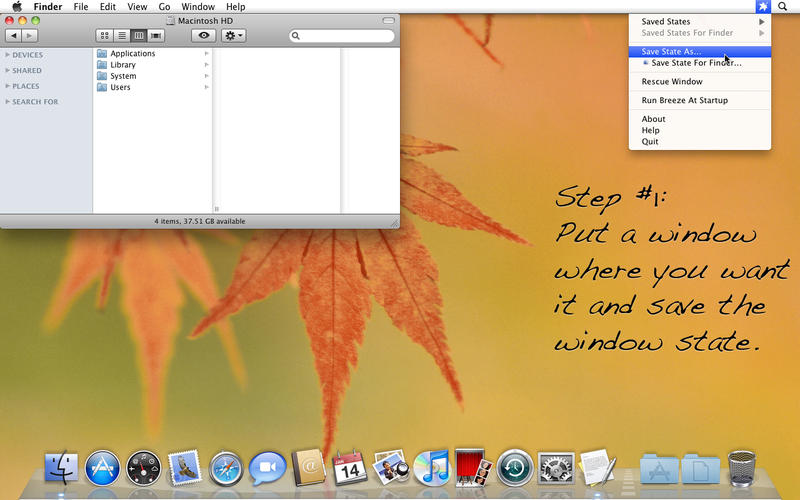Click the Finder back navigation button
This screenshot has height=500, width=800.
14,35
